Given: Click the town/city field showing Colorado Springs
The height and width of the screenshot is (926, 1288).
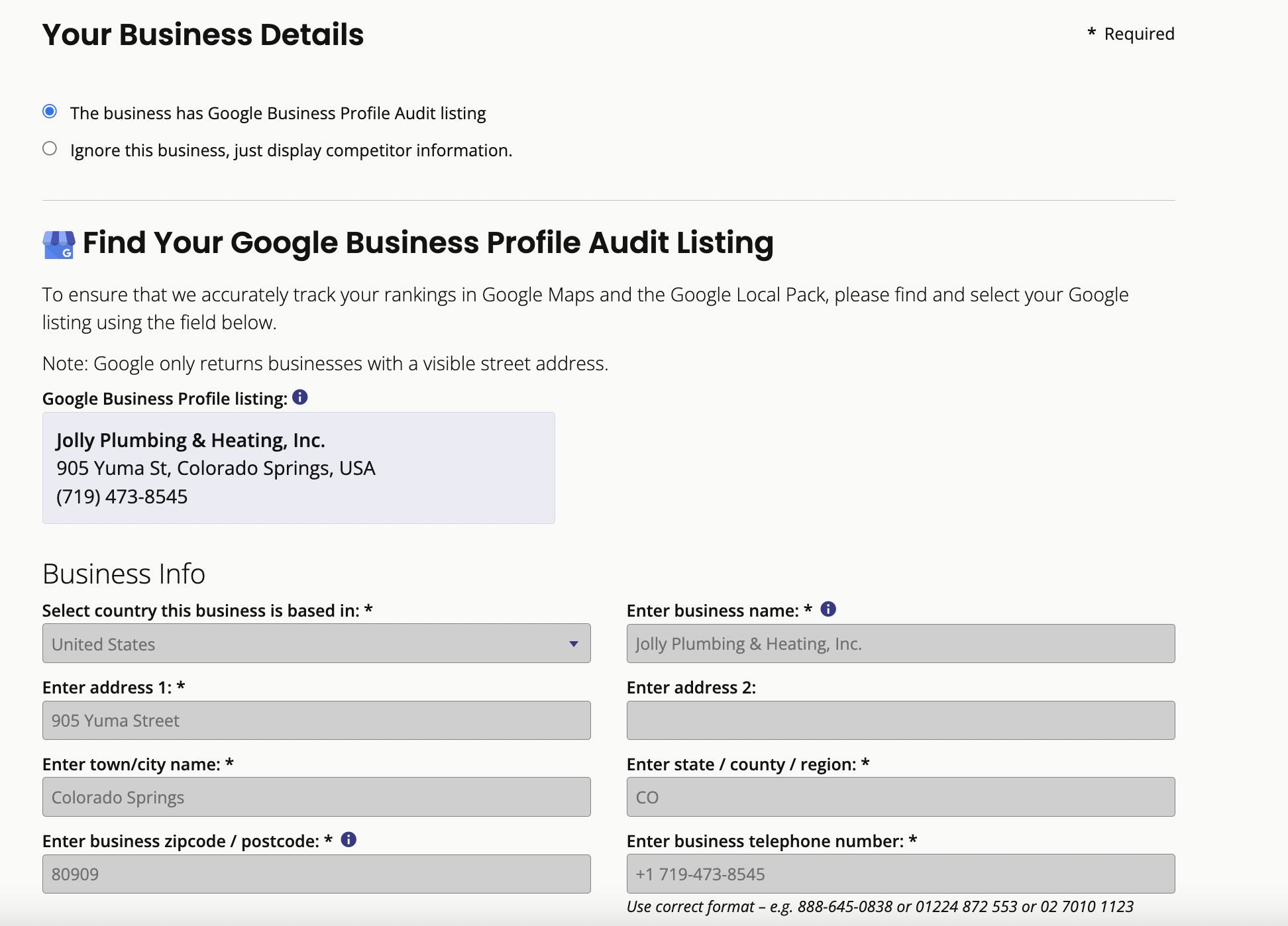Looking at the screenshot, I should coord(317,797).
